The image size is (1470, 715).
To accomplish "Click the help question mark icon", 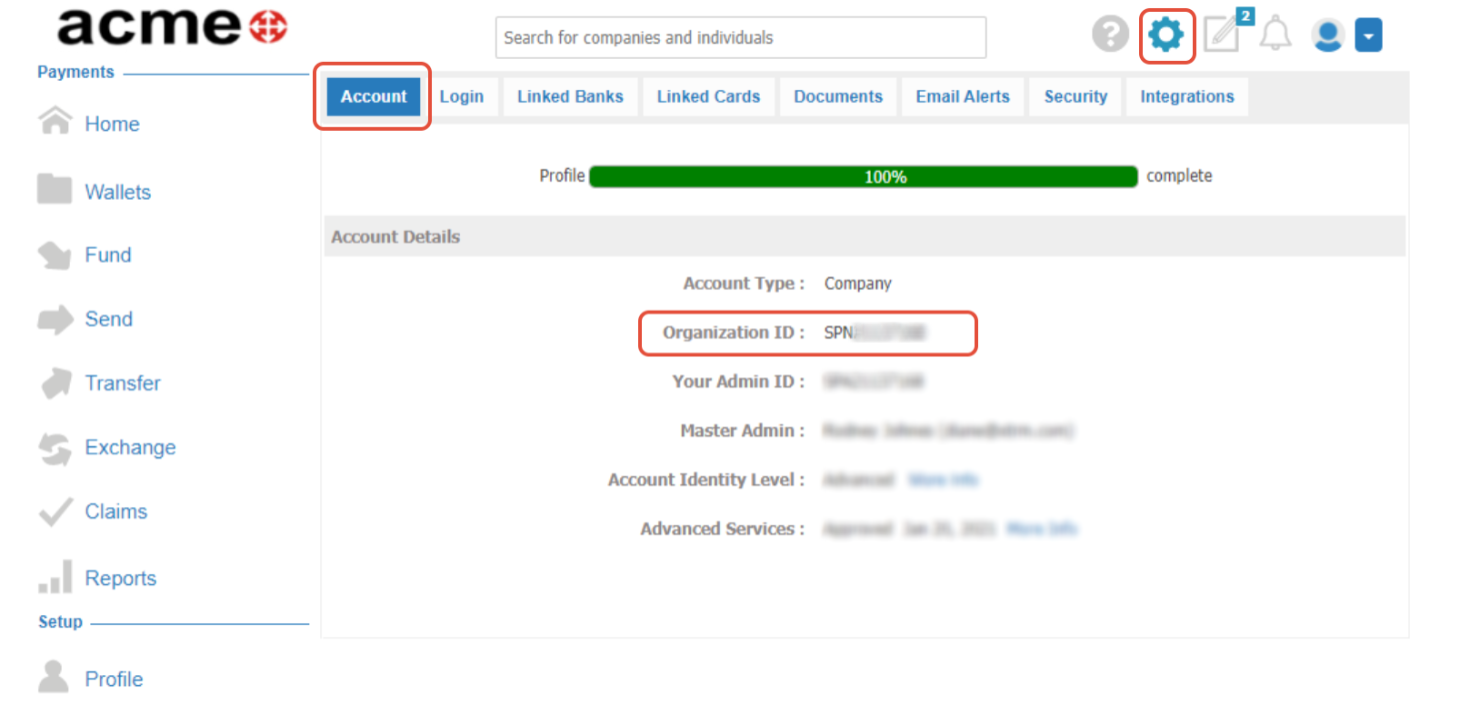I will tap(1110, 34).
